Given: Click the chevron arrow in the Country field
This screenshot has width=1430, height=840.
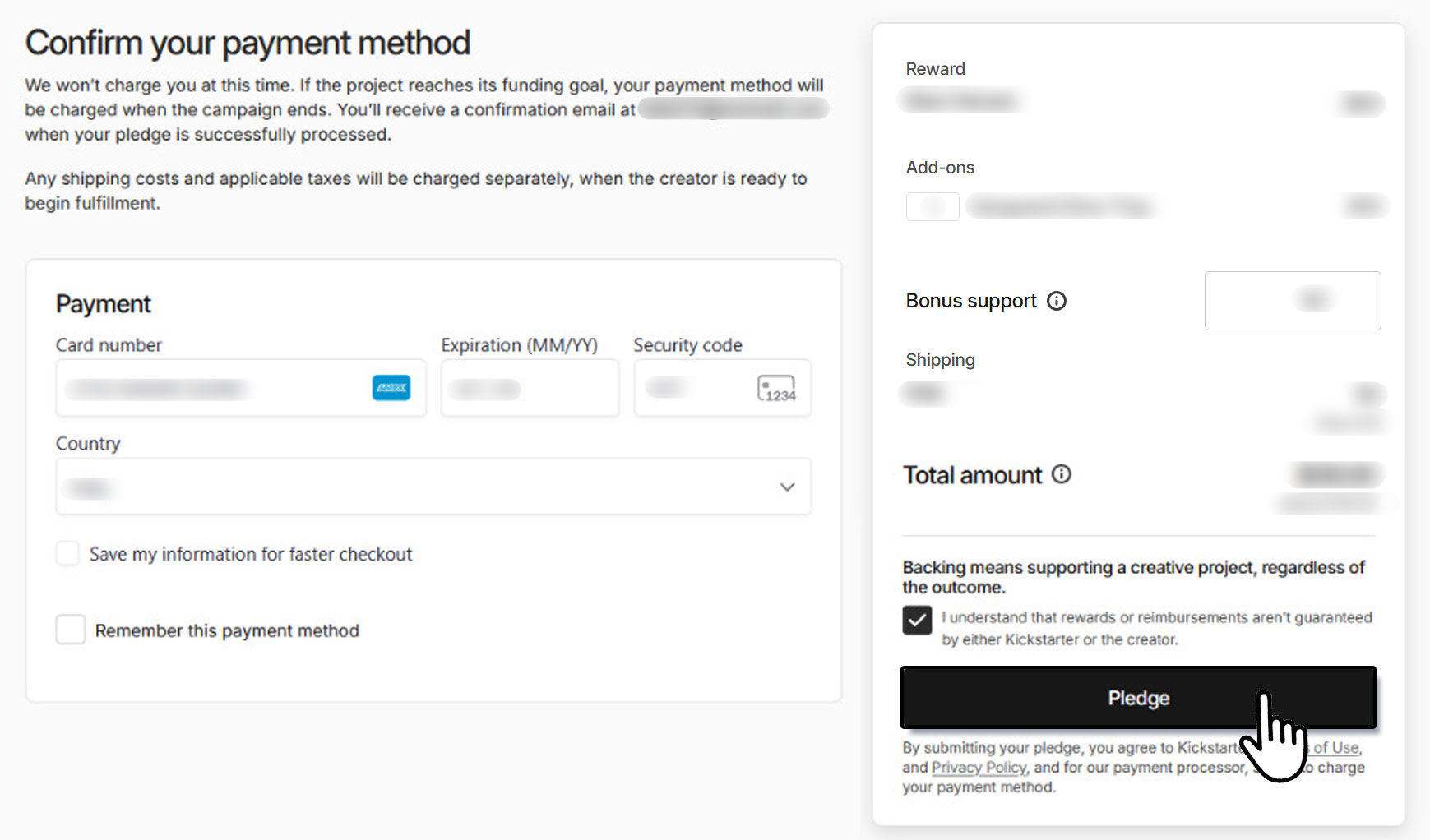Looking at the screenshot, I should point(787,487).
